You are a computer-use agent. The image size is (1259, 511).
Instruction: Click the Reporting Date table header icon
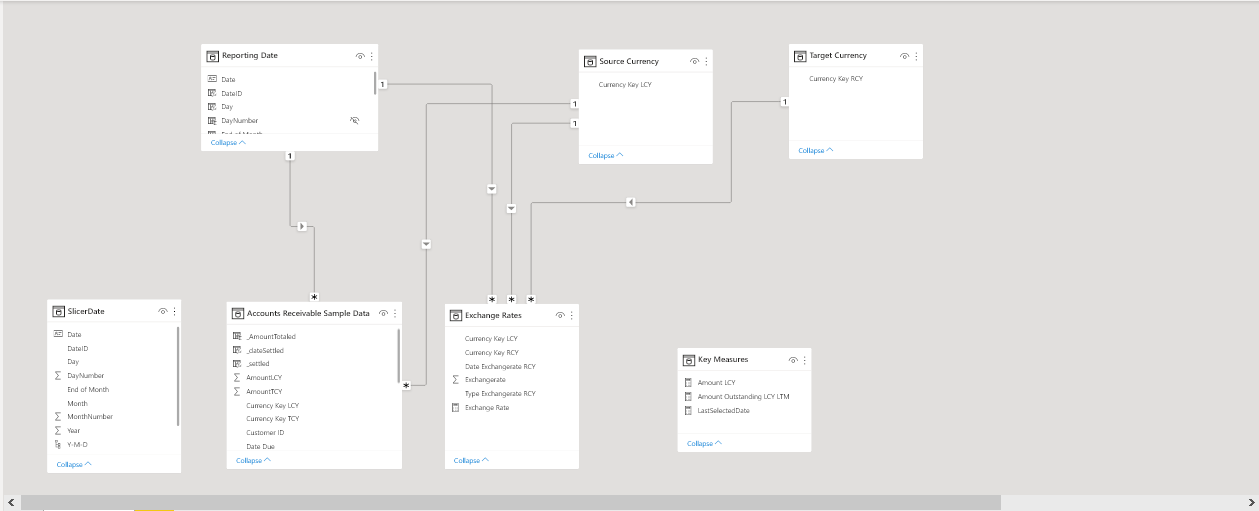click(212, 56)
